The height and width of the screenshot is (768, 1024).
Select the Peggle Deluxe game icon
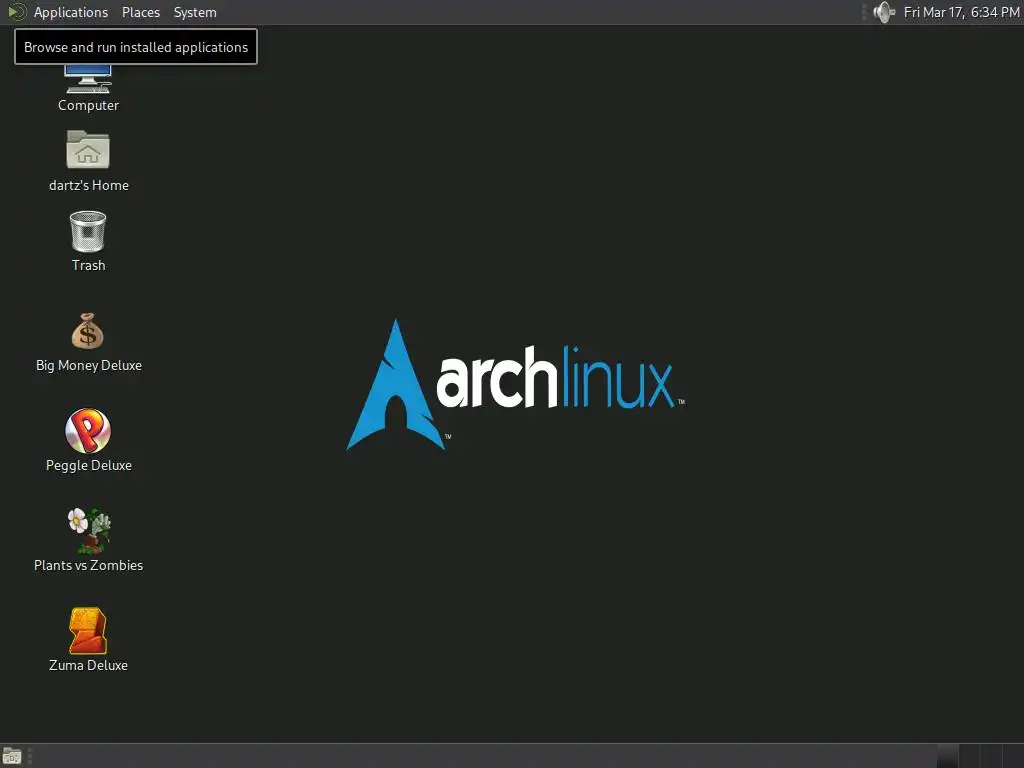(x=88, y=431)
